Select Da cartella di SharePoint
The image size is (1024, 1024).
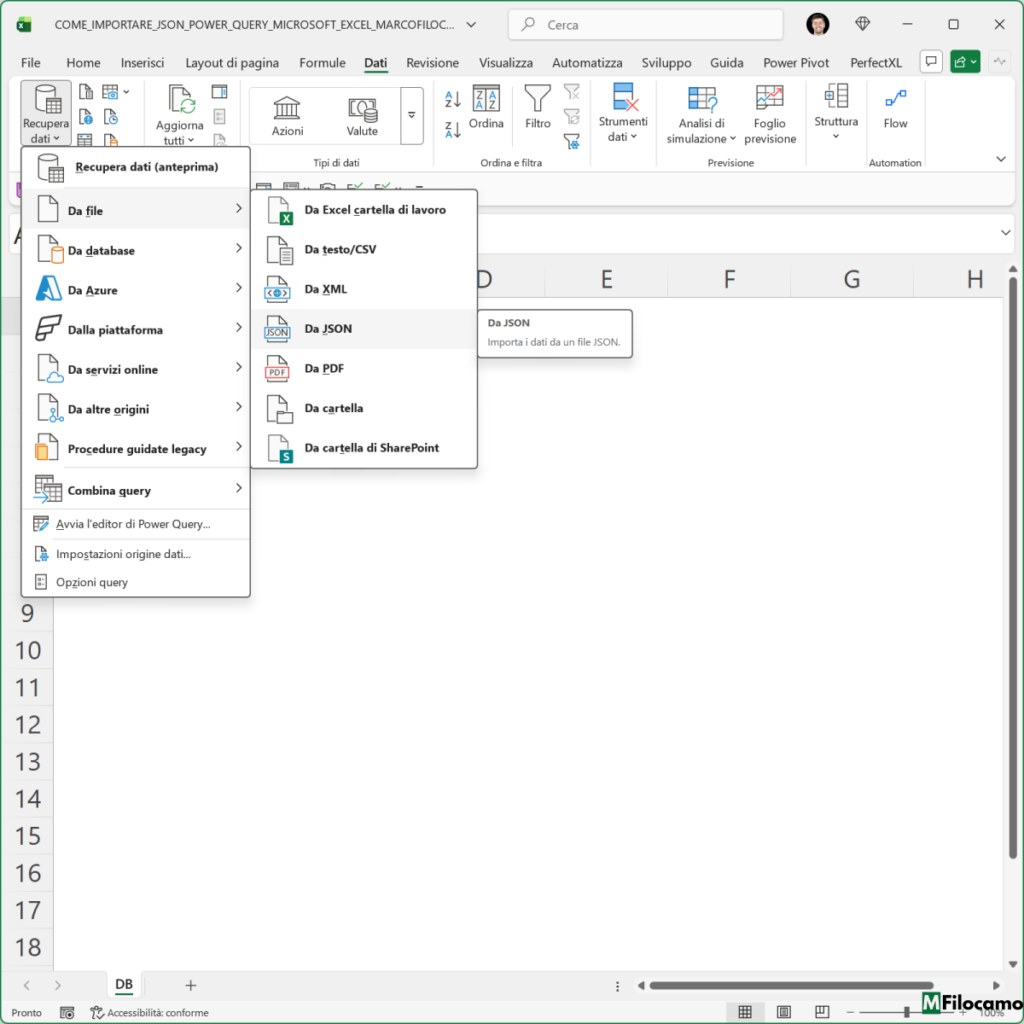(364, 449)
